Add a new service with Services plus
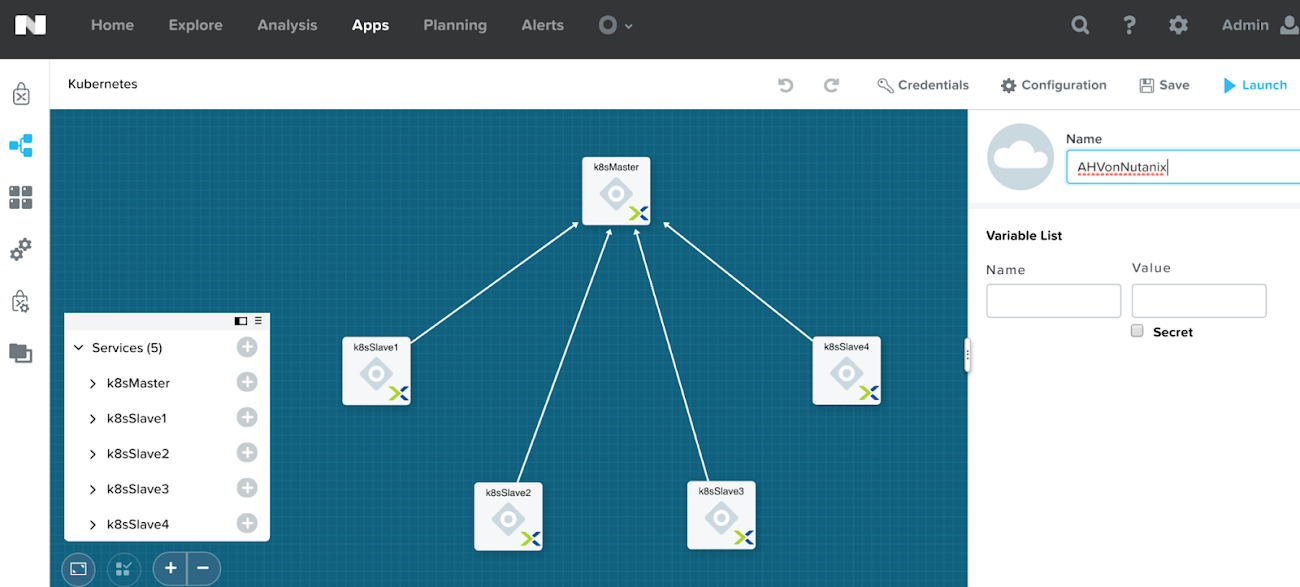Viewport: 1300px width, 587px height. coord(247,347)
